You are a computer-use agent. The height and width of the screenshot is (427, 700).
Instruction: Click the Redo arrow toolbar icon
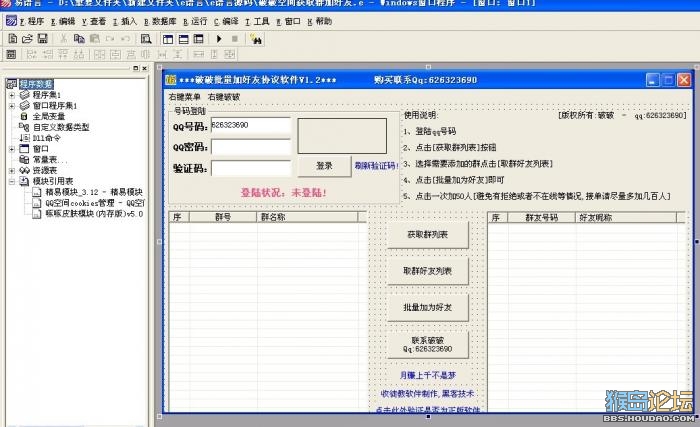click(110, 39)
